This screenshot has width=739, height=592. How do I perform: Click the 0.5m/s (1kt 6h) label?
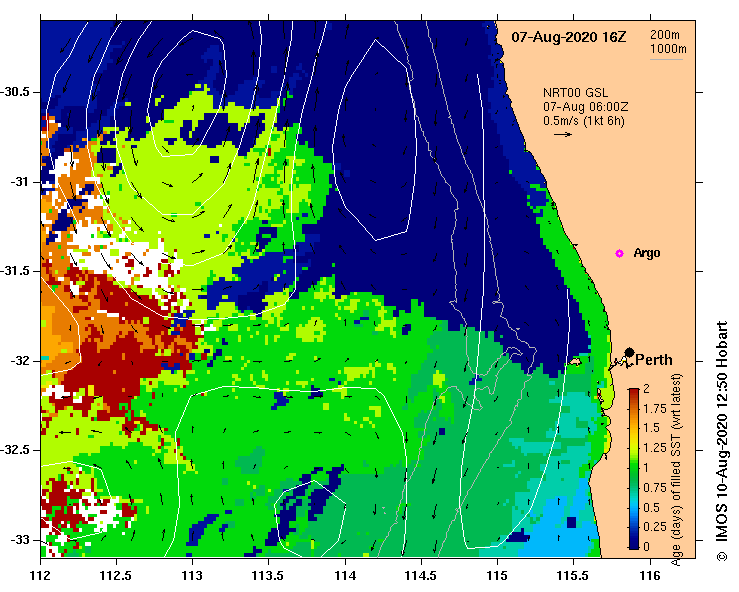point(584,121)
